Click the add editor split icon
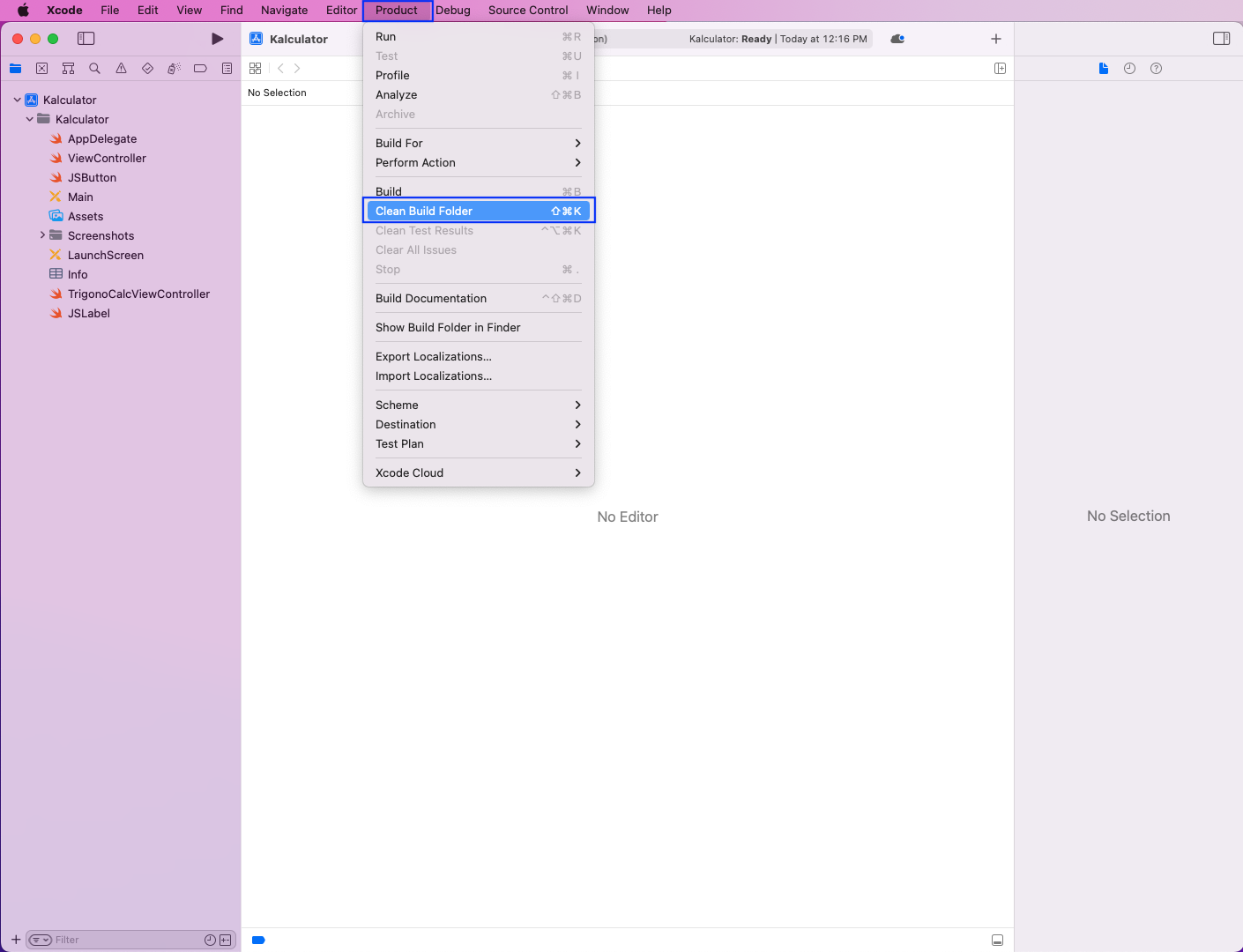The image size is (1243, 952). [x=1000, y=68]
